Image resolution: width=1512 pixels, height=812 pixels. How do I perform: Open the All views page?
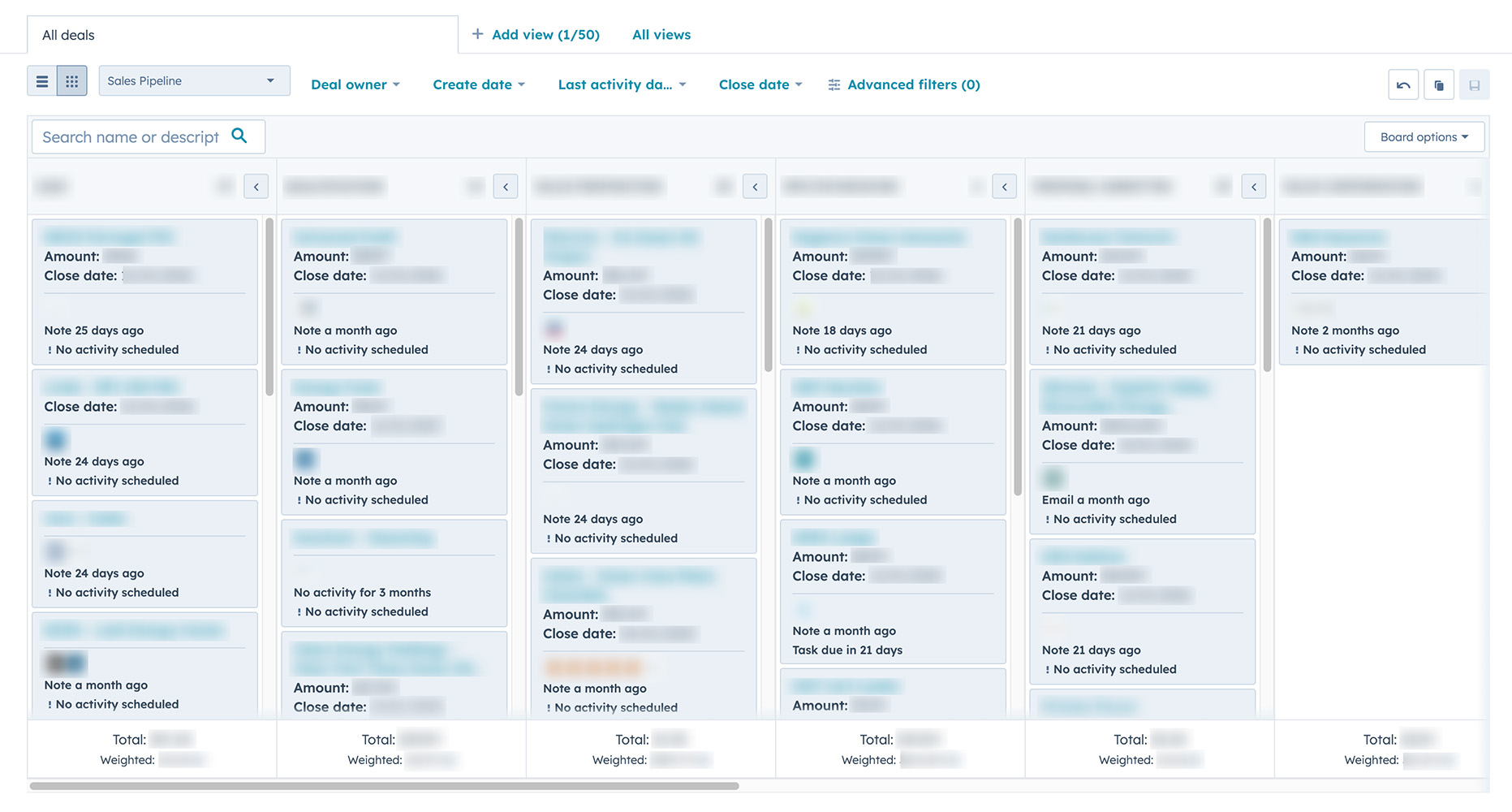[x=661, y=34]
